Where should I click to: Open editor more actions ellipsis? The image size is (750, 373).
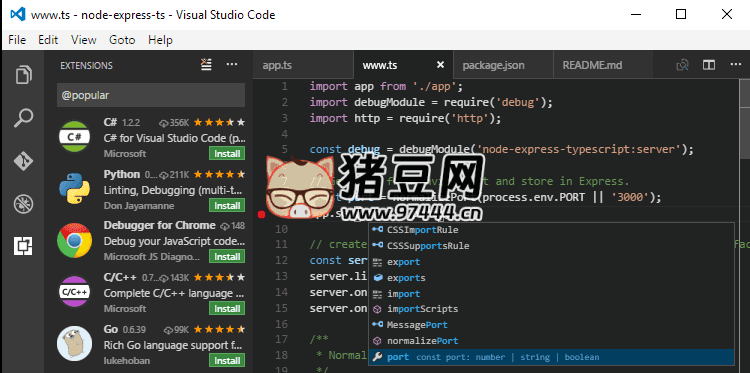click(x=735, y=65)
